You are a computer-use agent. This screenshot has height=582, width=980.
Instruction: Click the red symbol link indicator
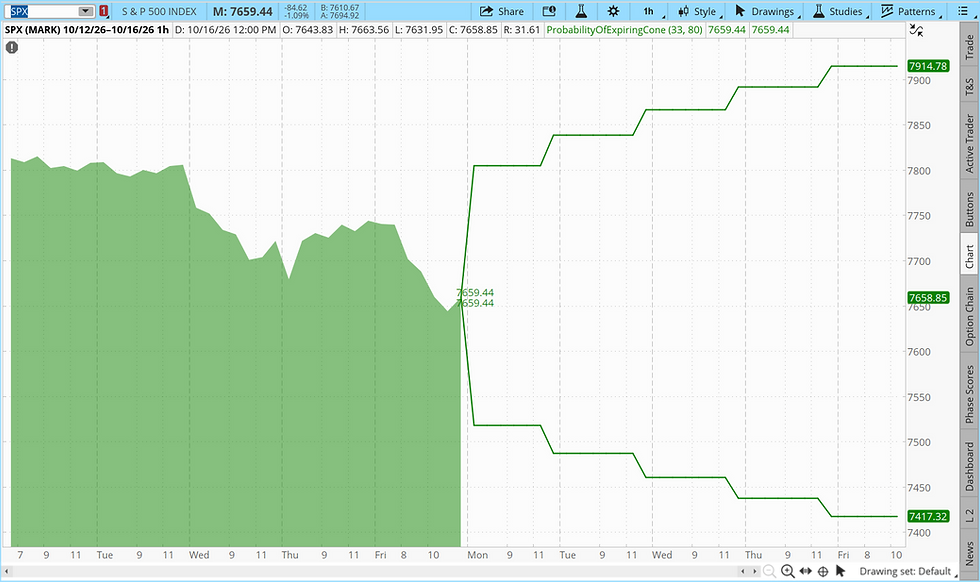pos(104,11)
